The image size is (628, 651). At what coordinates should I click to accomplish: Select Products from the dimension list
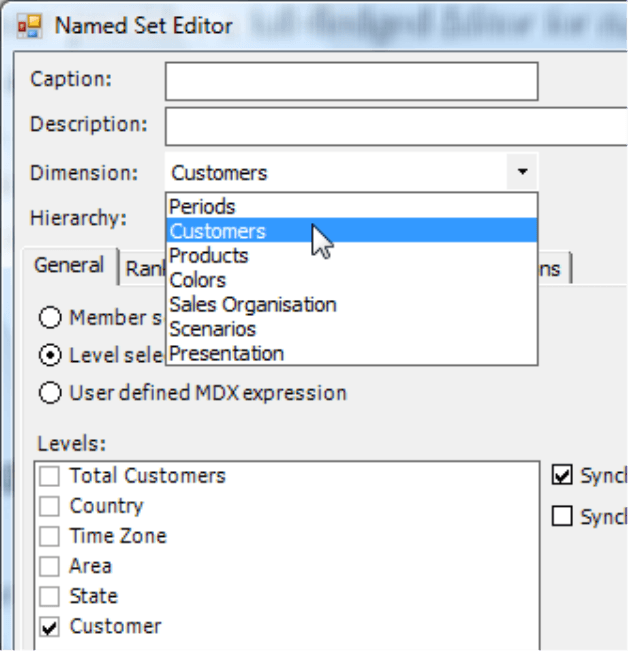209,256
